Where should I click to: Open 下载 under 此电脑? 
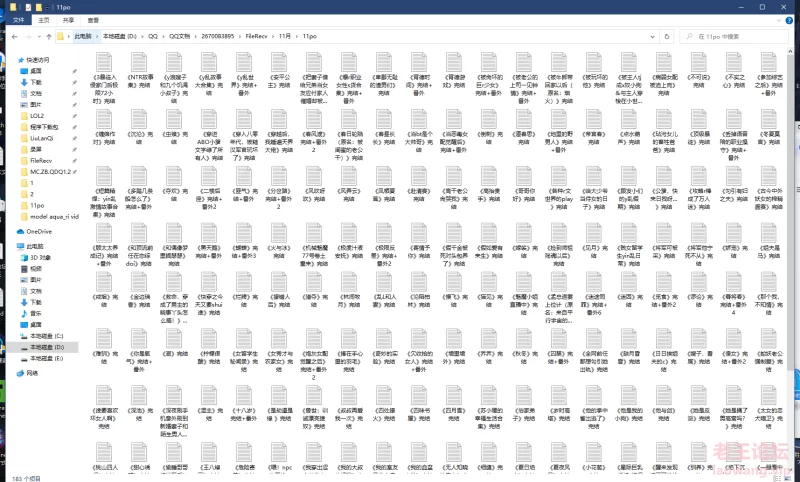[35, 302]
